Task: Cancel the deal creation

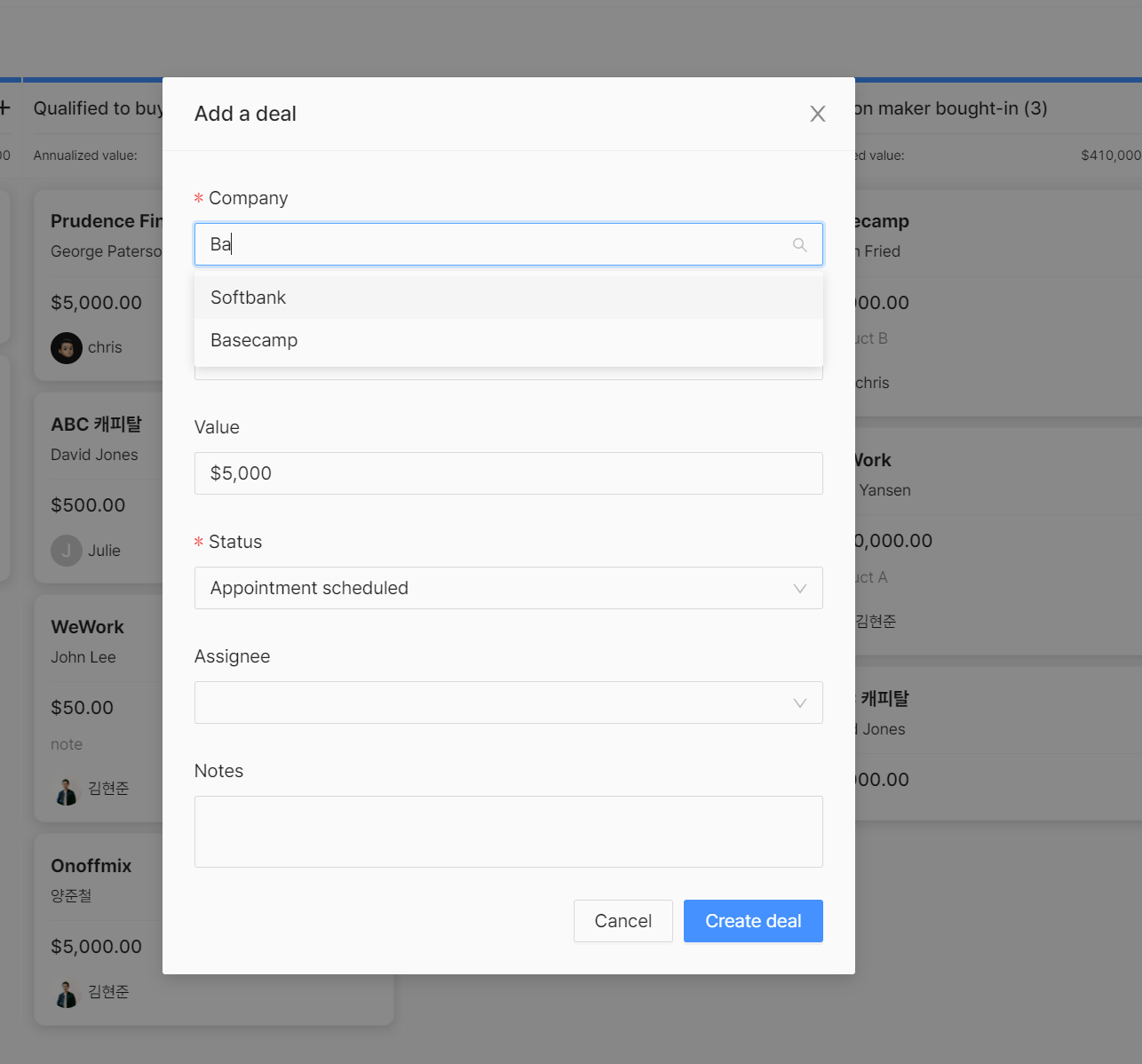Action: click(623, 921)
